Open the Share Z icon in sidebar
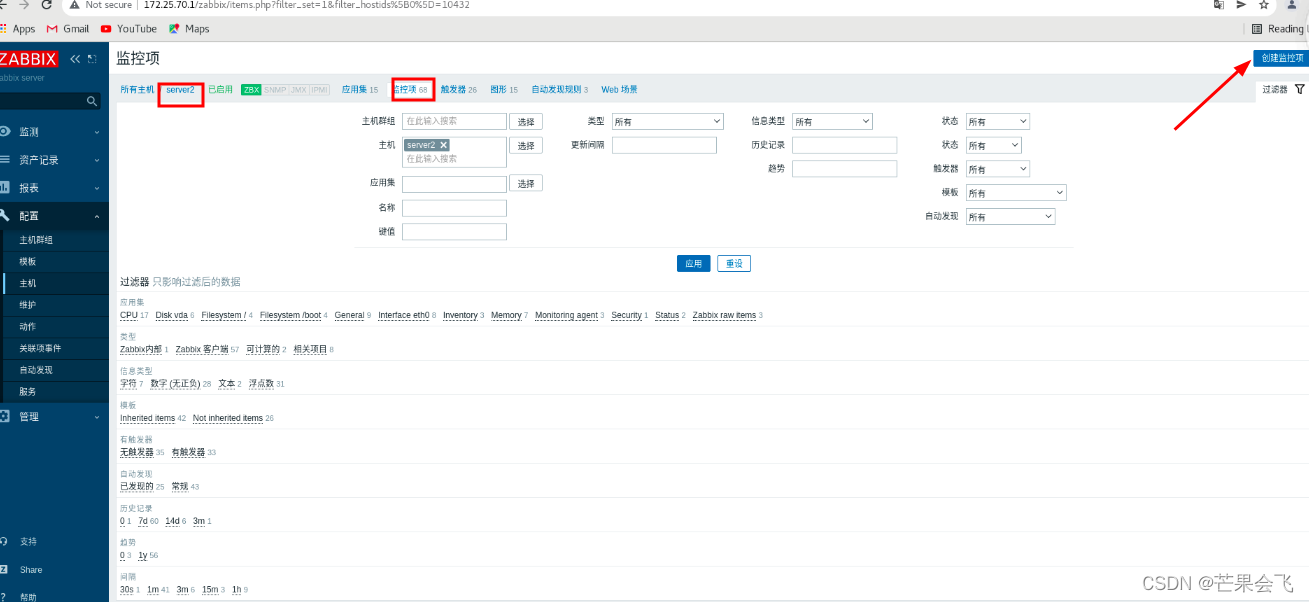The image size is (1309, 602). [4, 569]
